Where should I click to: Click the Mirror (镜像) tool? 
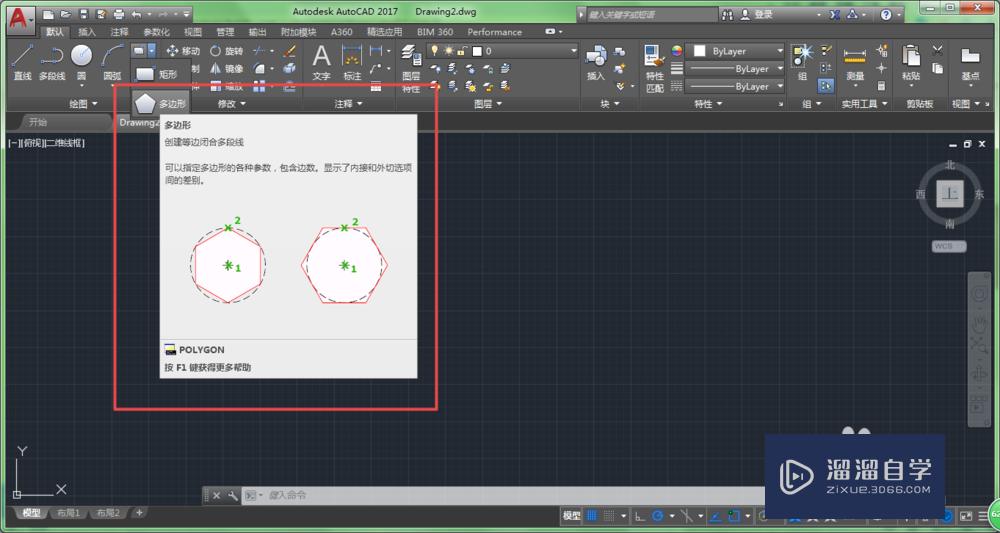click(x=226, y=68)
